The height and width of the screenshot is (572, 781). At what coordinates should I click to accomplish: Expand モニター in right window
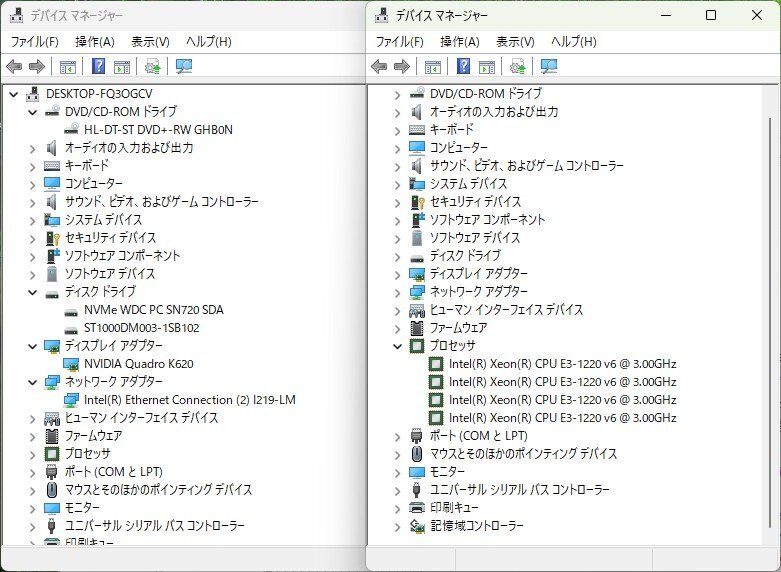[x=397, y=472]
